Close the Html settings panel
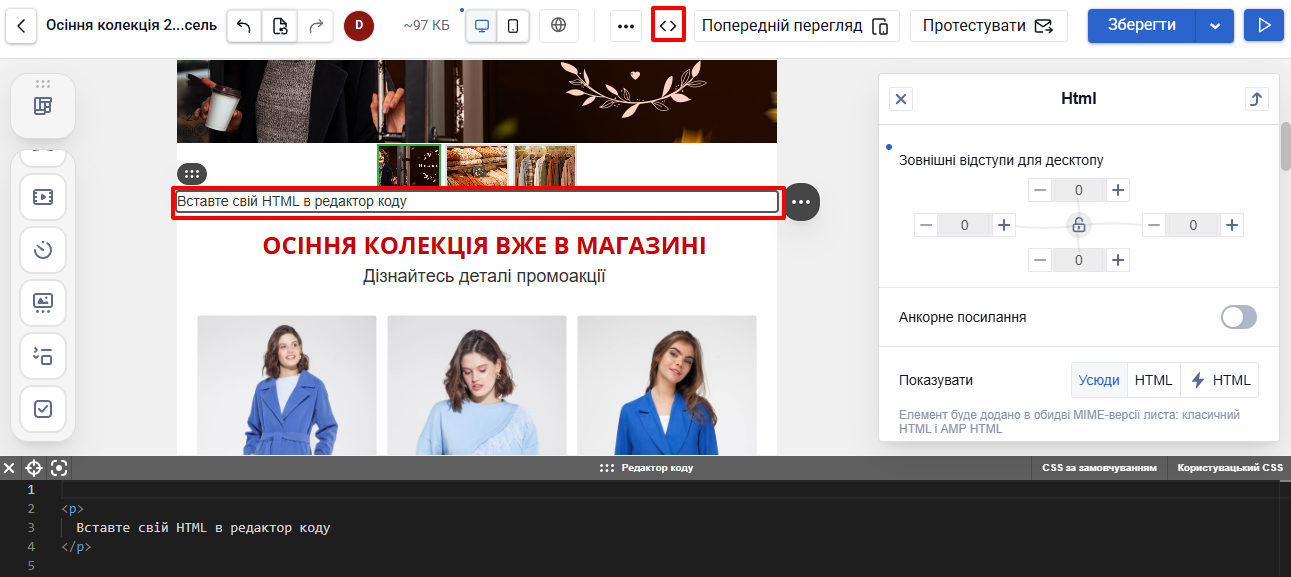Image resolution: width=1291 pixels, height=577 pixels. [x=901, y=99]
